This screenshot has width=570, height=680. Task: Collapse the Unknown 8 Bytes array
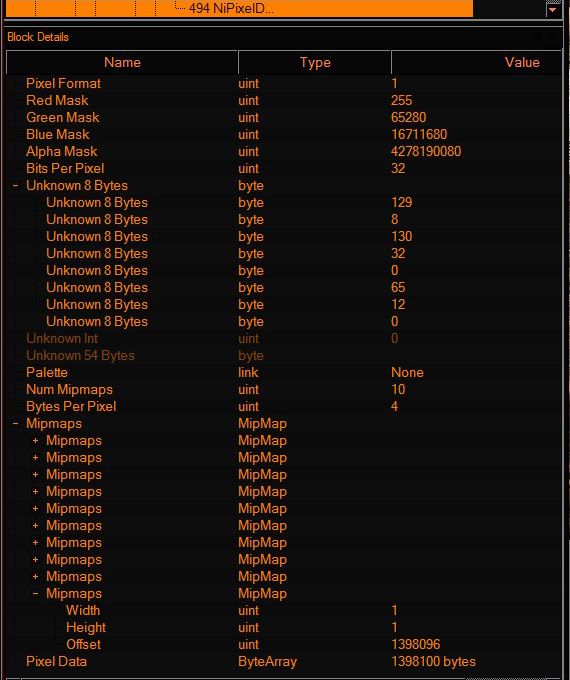16,186
